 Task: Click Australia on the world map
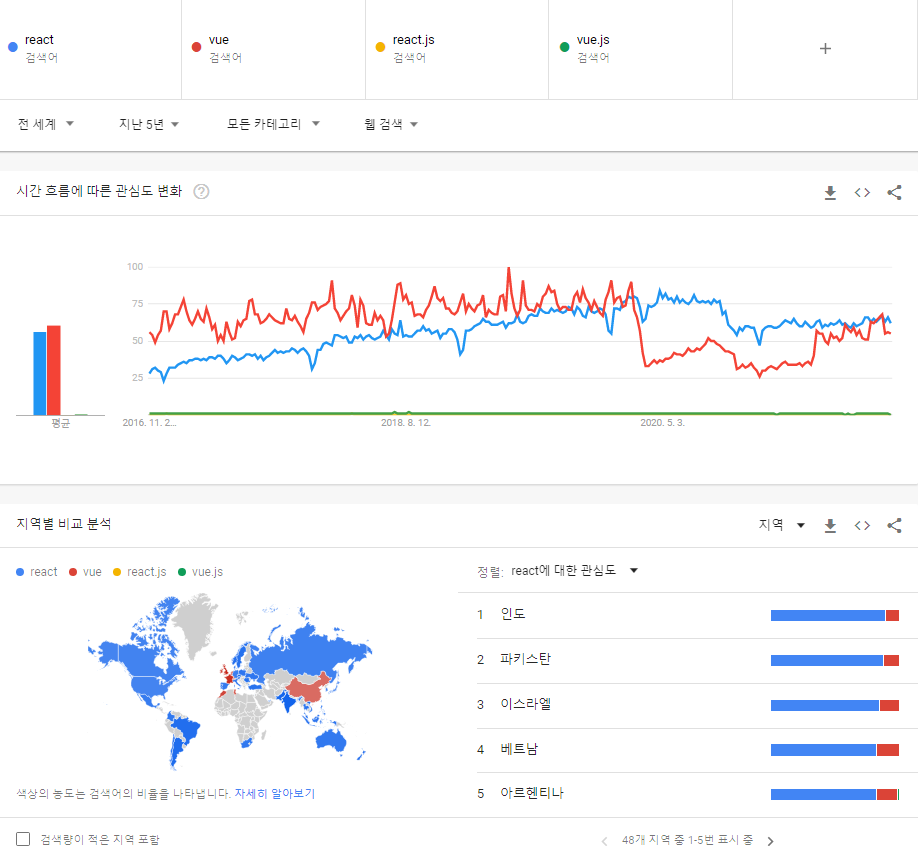point(331,740)
